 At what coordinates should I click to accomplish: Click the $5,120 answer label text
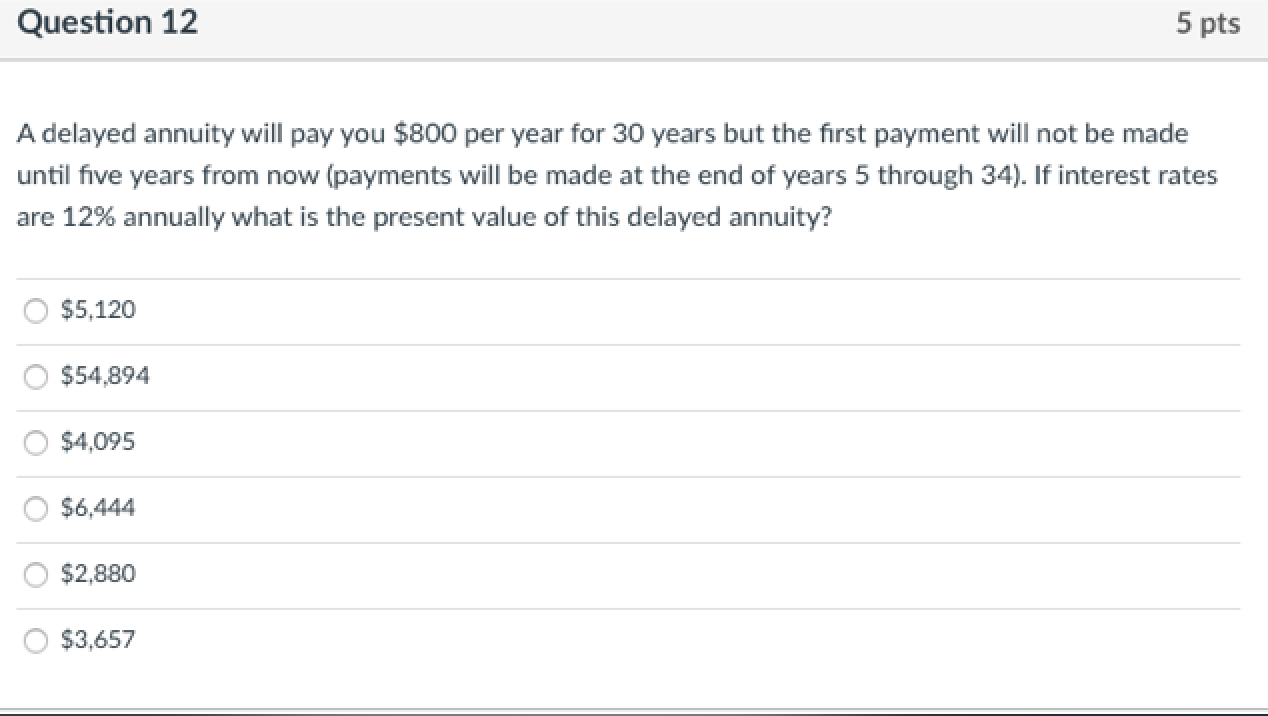(x=97, y=310)
